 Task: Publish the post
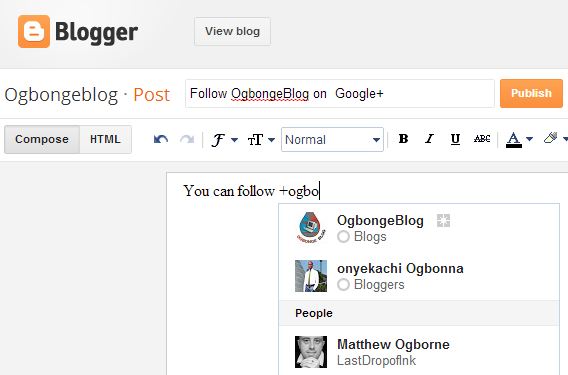tap(531, 93)
